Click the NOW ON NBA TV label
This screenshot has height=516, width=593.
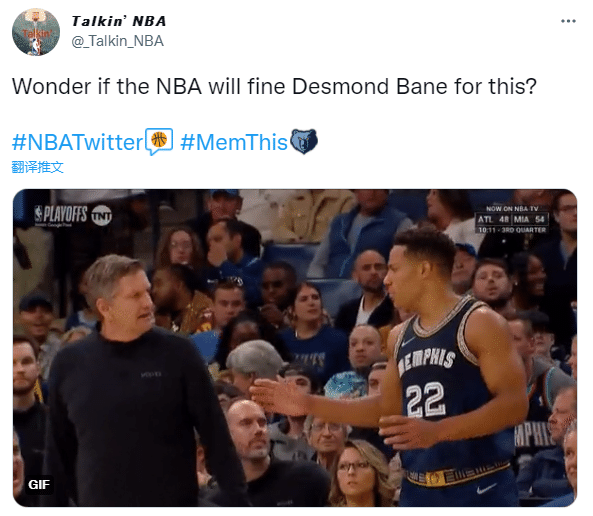512,208
